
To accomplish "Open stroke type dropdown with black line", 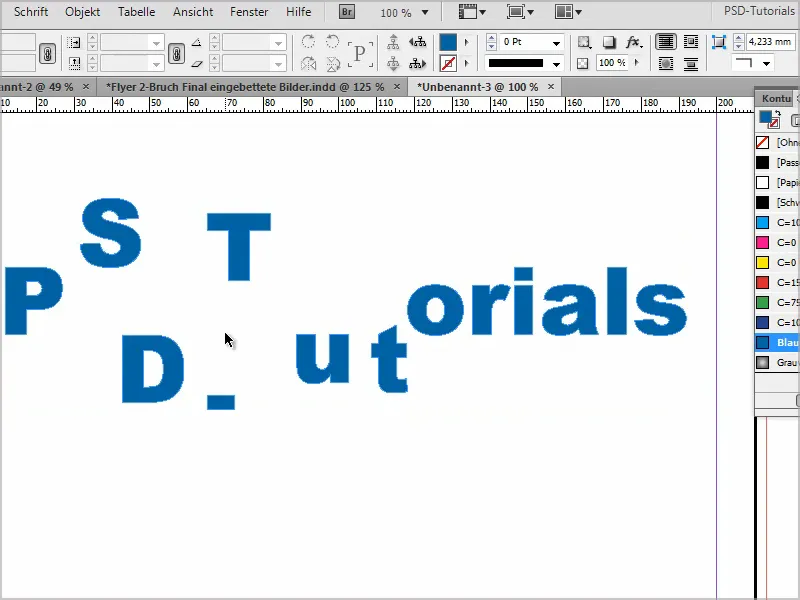I will [556, 64].
